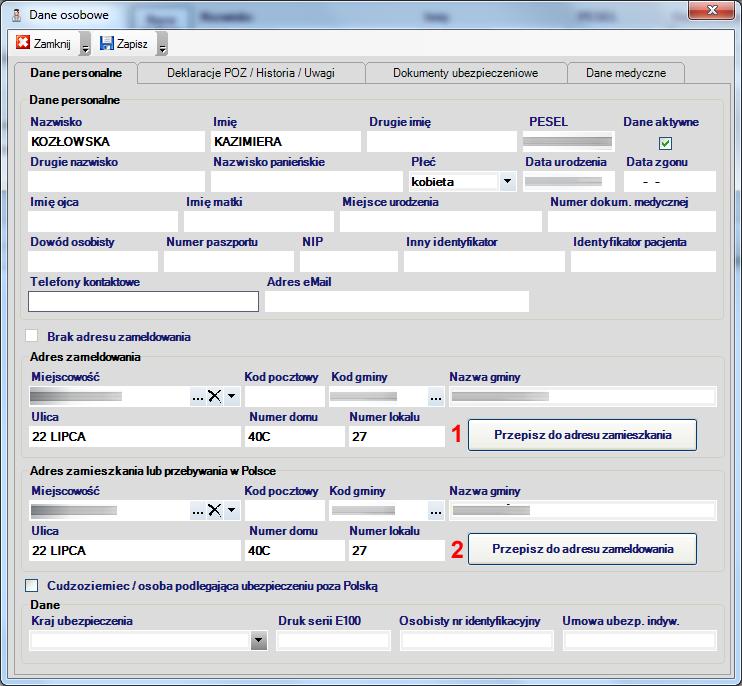Image resolution: width=742 pixels, height=686 pixels.
Task: Click the Imię matki input field
Action: point(259,221)
